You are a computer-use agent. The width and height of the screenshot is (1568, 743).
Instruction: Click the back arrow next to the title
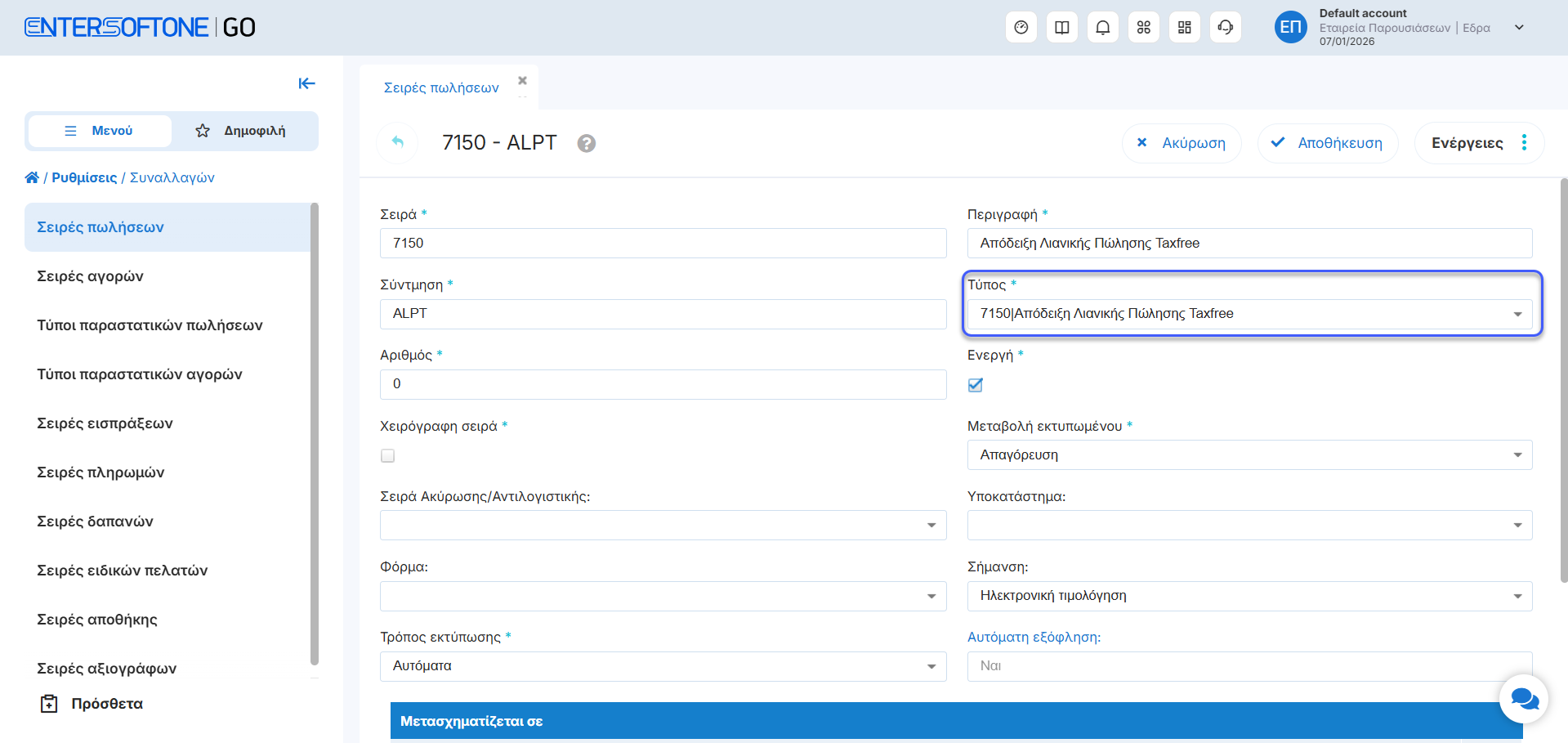coord(398,142)
